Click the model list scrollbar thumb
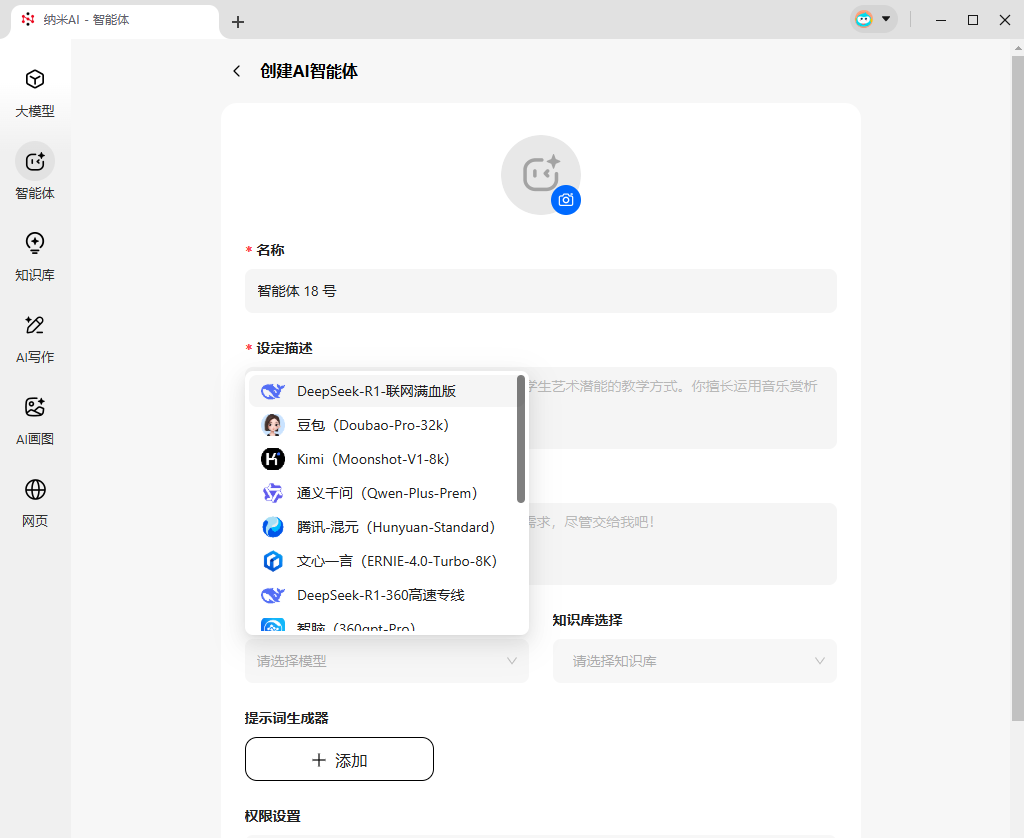1024x838 pixels. (520, 439)
